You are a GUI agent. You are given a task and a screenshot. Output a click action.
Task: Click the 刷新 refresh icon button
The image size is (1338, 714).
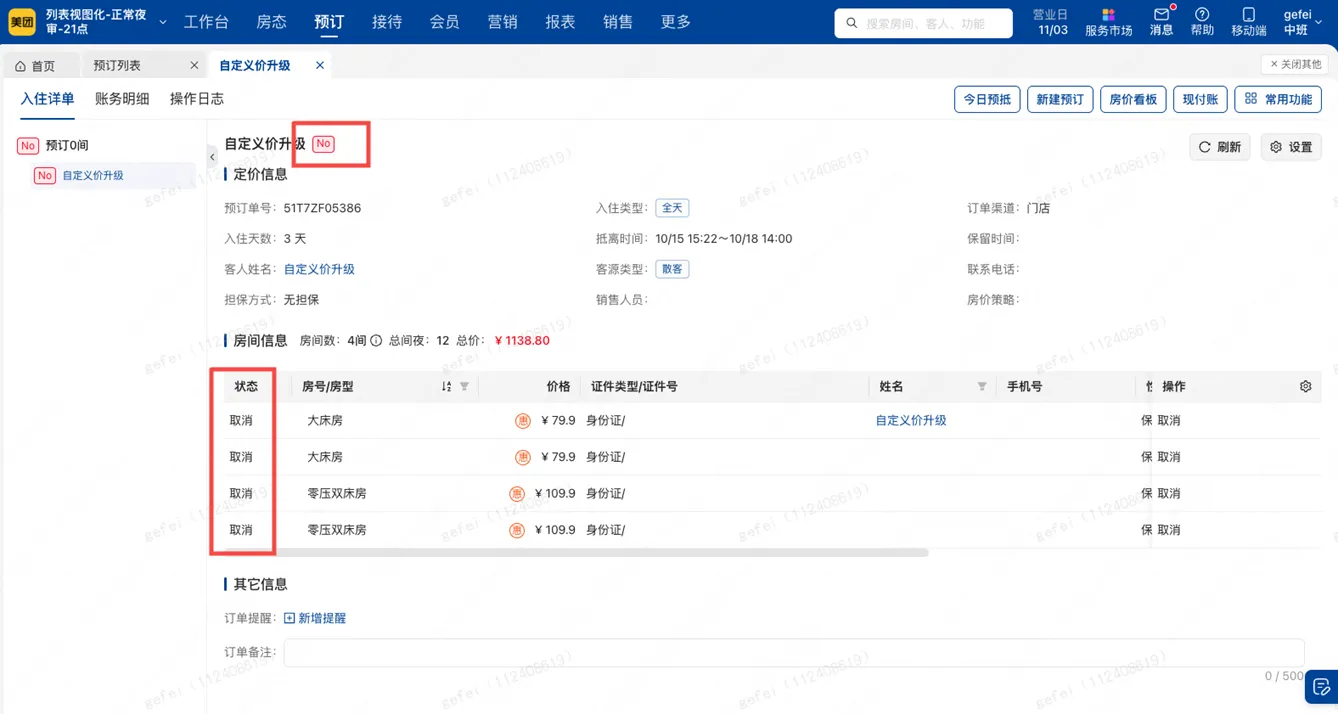(x=1219, y=146)
